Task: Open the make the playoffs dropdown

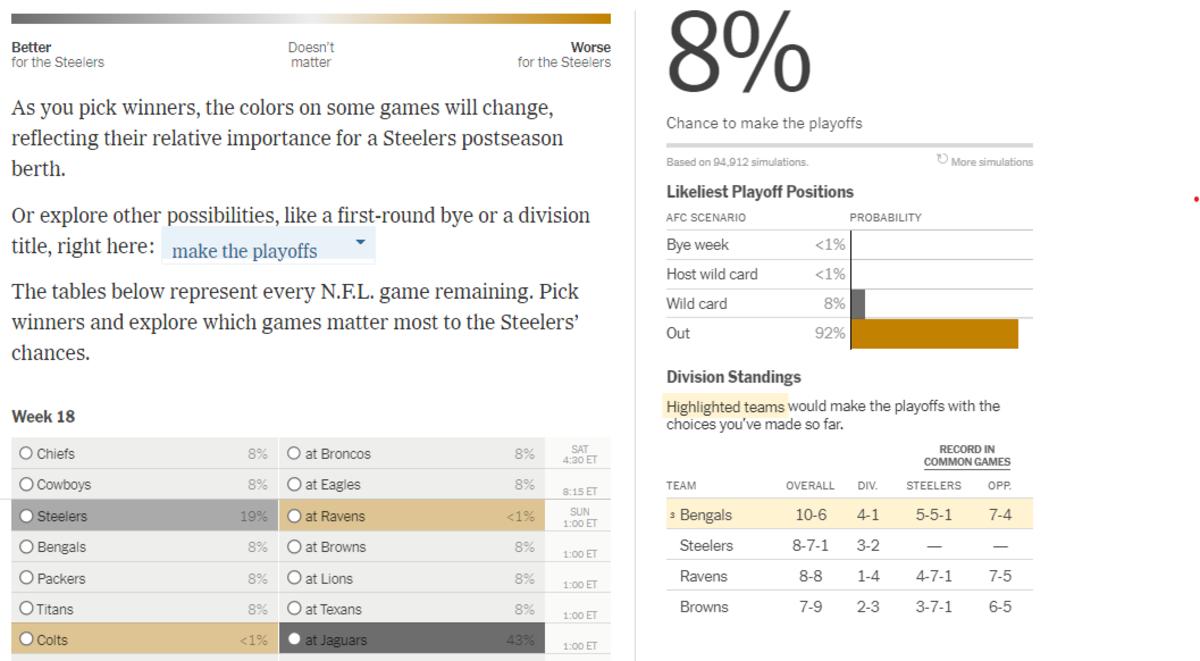Action: click(266, 250)
